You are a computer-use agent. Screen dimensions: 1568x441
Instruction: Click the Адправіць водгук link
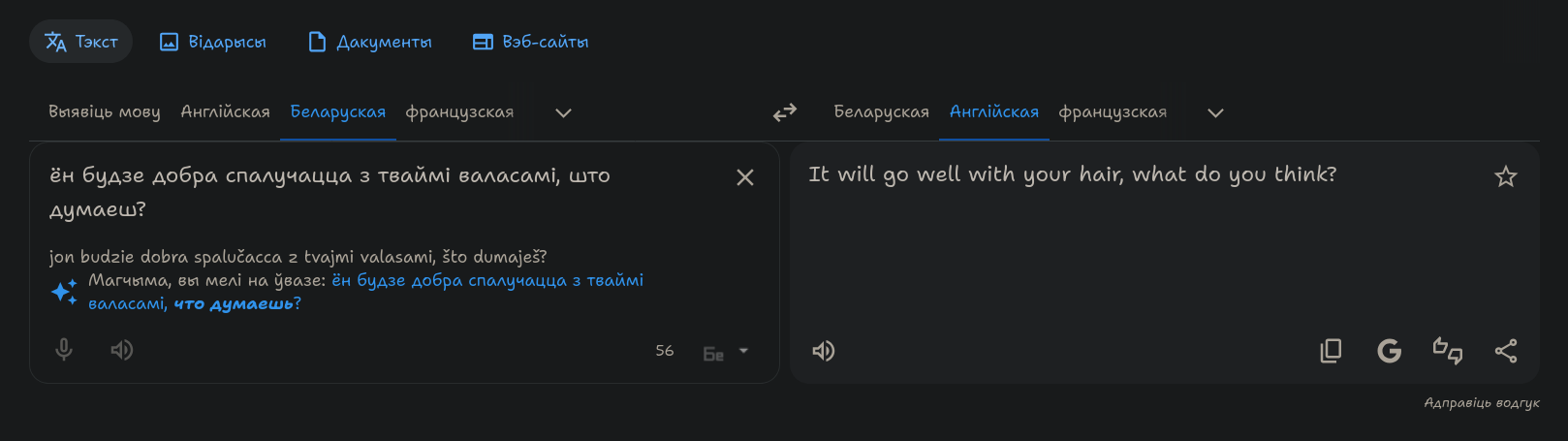point(1482,403)
